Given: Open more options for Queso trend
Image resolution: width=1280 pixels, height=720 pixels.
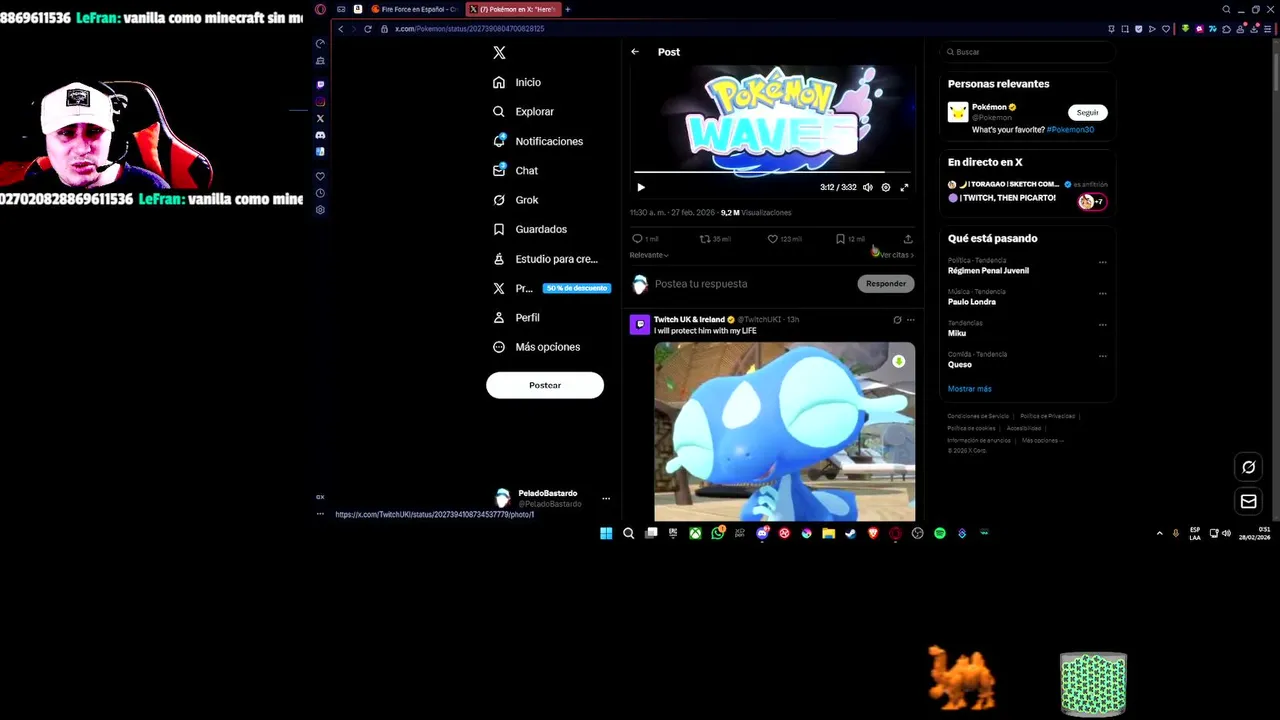Looking at the screenshot, I should [1103, 356].
